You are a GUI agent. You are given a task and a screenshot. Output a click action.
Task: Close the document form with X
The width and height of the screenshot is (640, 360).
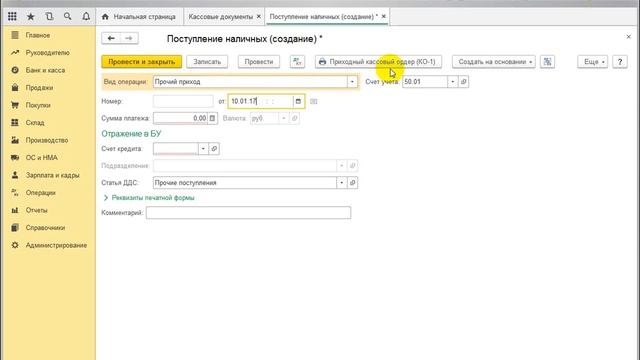(x=629, y=37)
